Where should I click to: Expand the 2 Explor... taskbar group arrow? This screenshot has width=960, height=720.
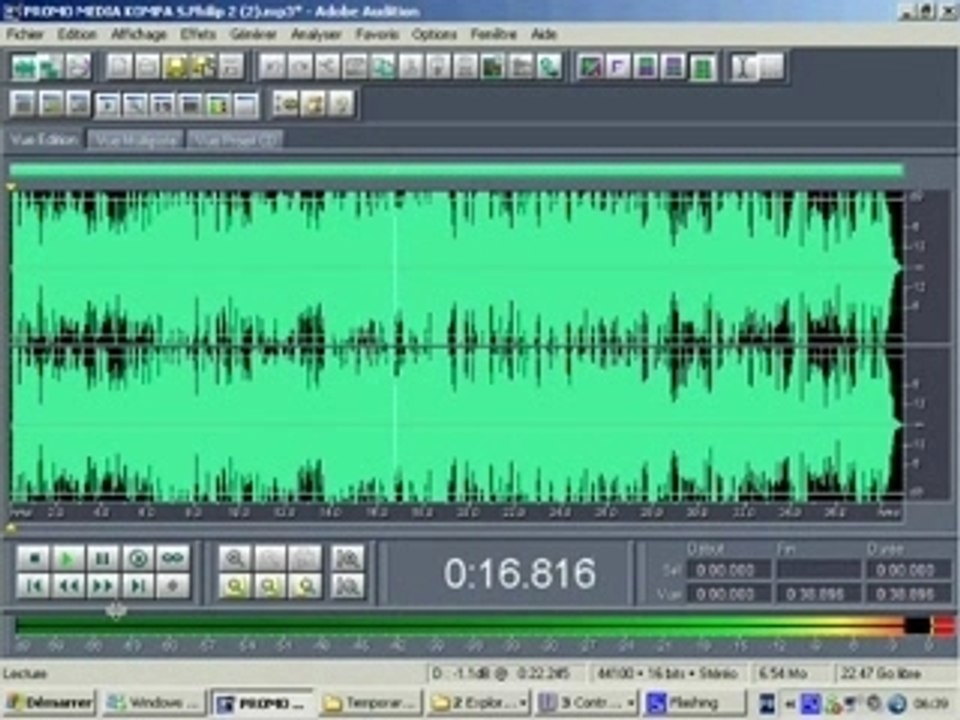coord(523,703)
